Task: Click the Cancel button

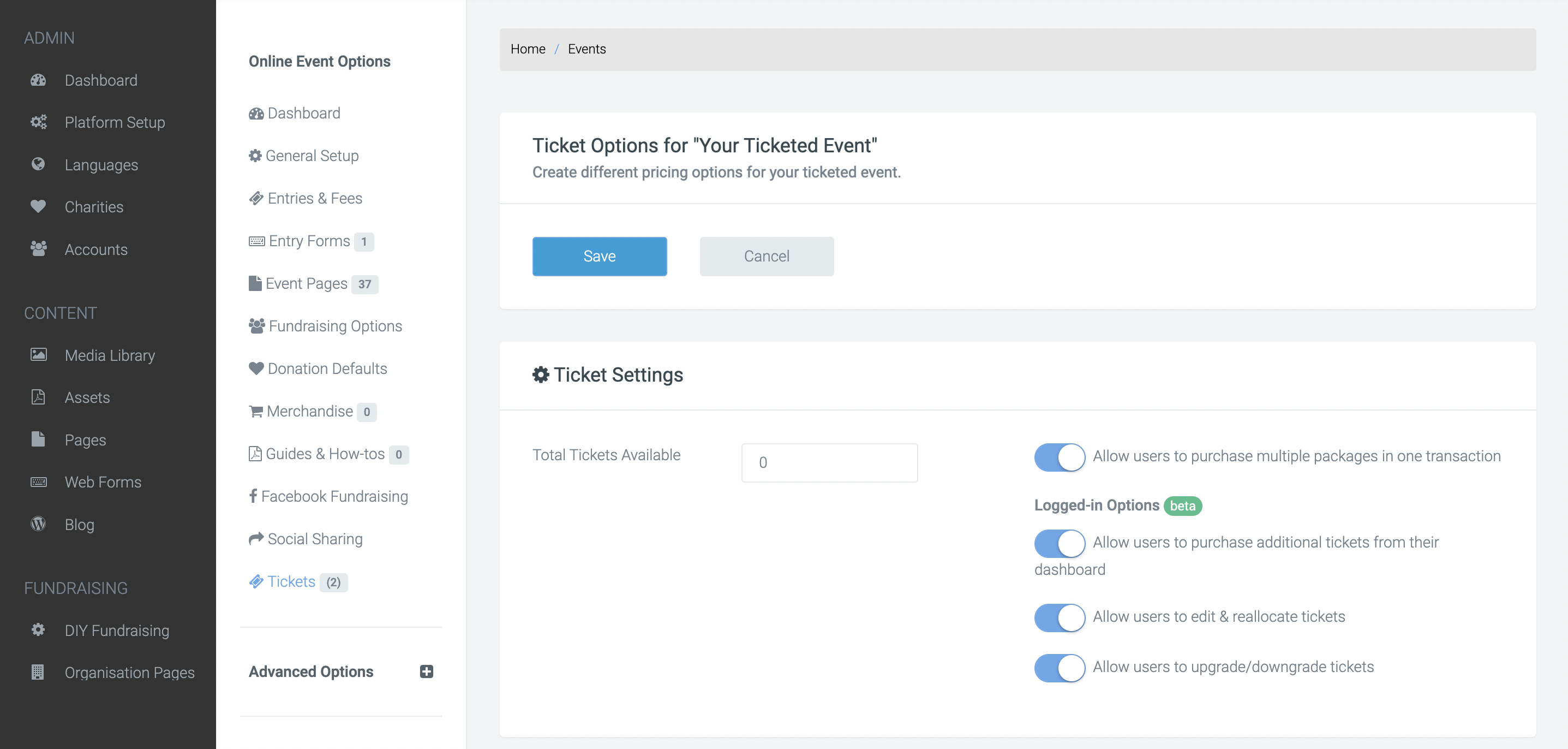Action: pyautogui.click(x=767, y=257)
